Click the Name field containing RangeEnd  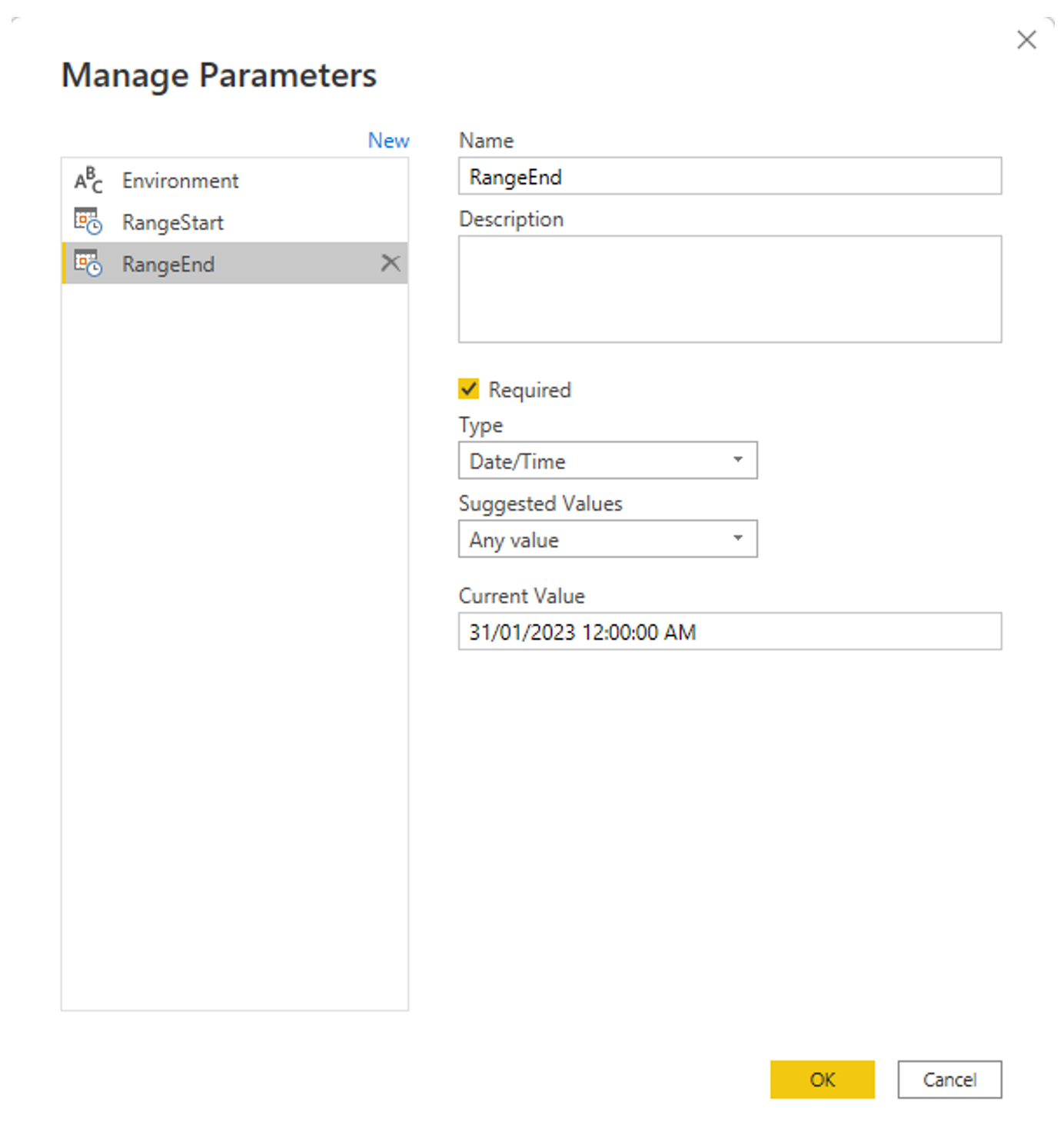730,176
